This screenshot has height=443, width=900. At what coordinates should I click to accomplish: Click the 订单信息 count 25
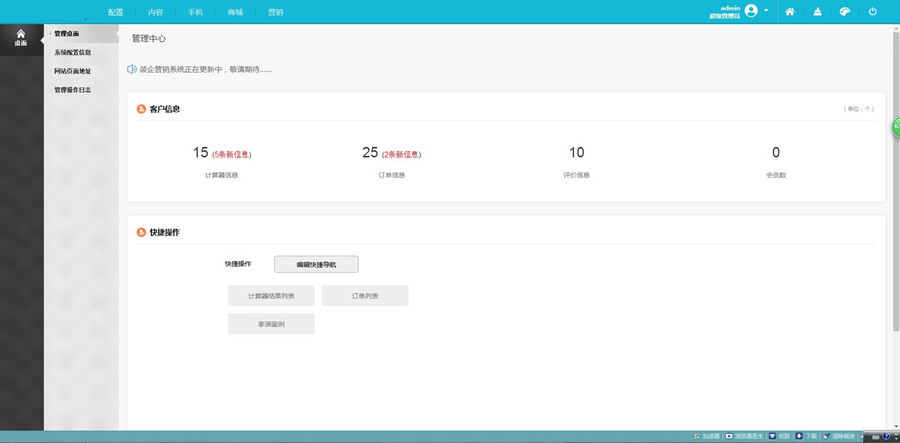click(x=370, y=153)
